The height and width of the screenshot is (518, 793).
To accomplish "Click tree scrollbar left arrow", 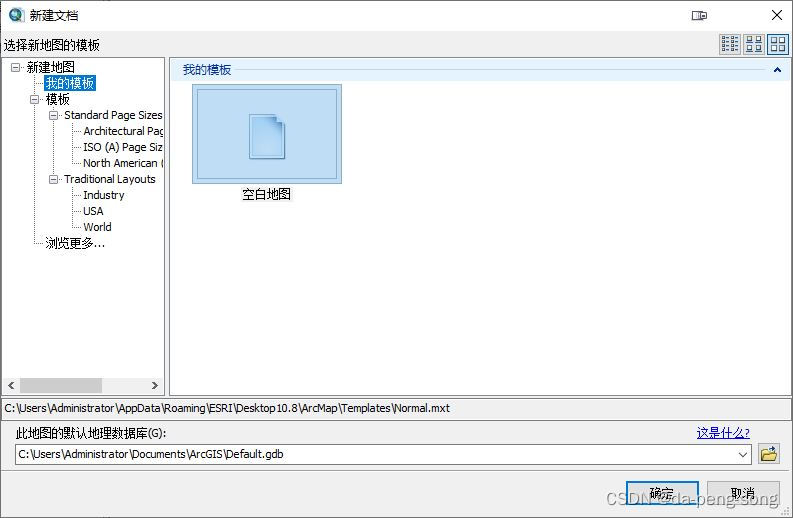I will click(11, 385).
